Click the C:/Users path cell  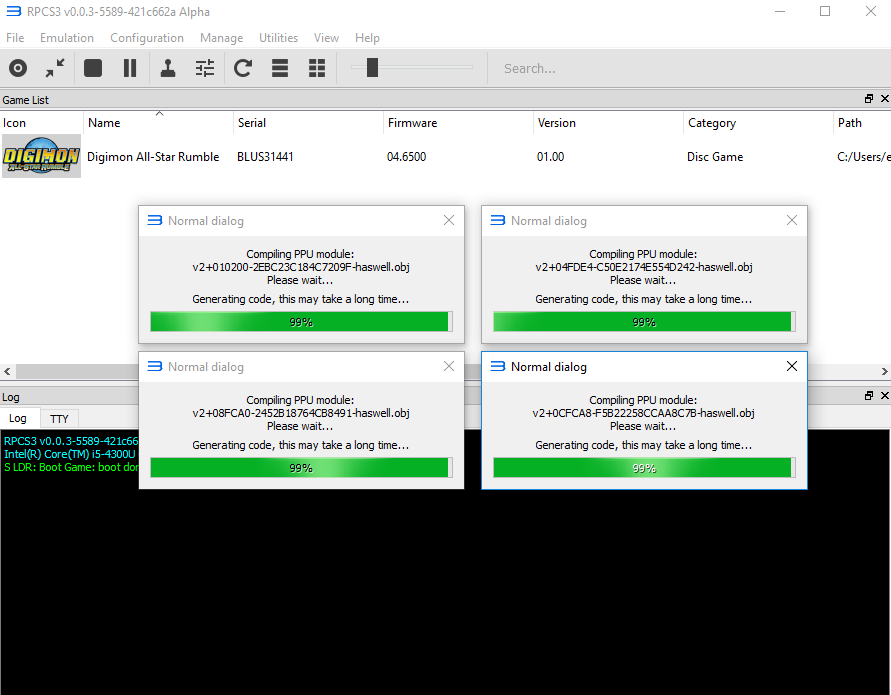click(864, 157)
